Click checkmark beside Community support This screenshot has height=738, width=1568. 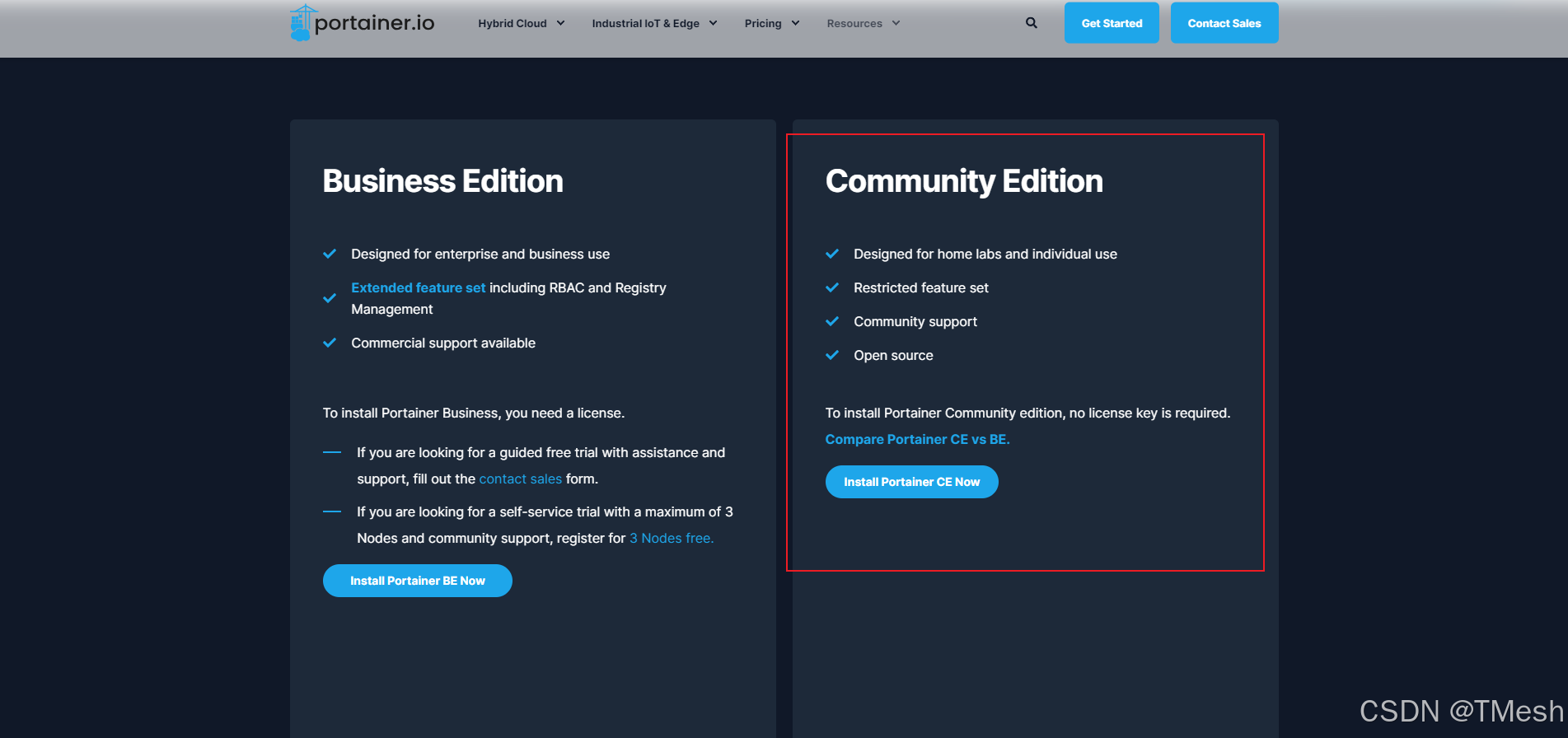832,321
